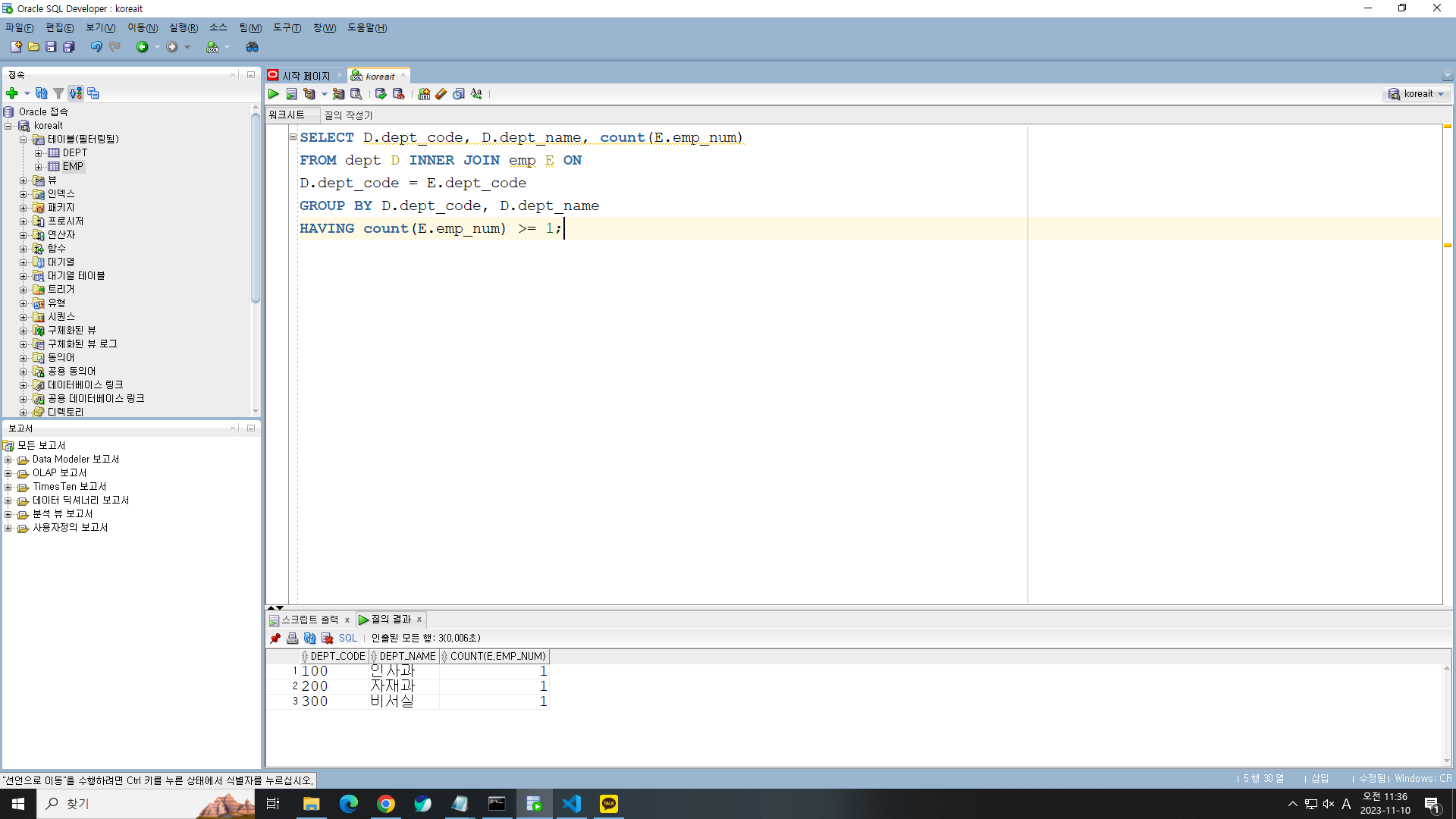
Task: Pin the query result tab
Action: tap(275, 639)
